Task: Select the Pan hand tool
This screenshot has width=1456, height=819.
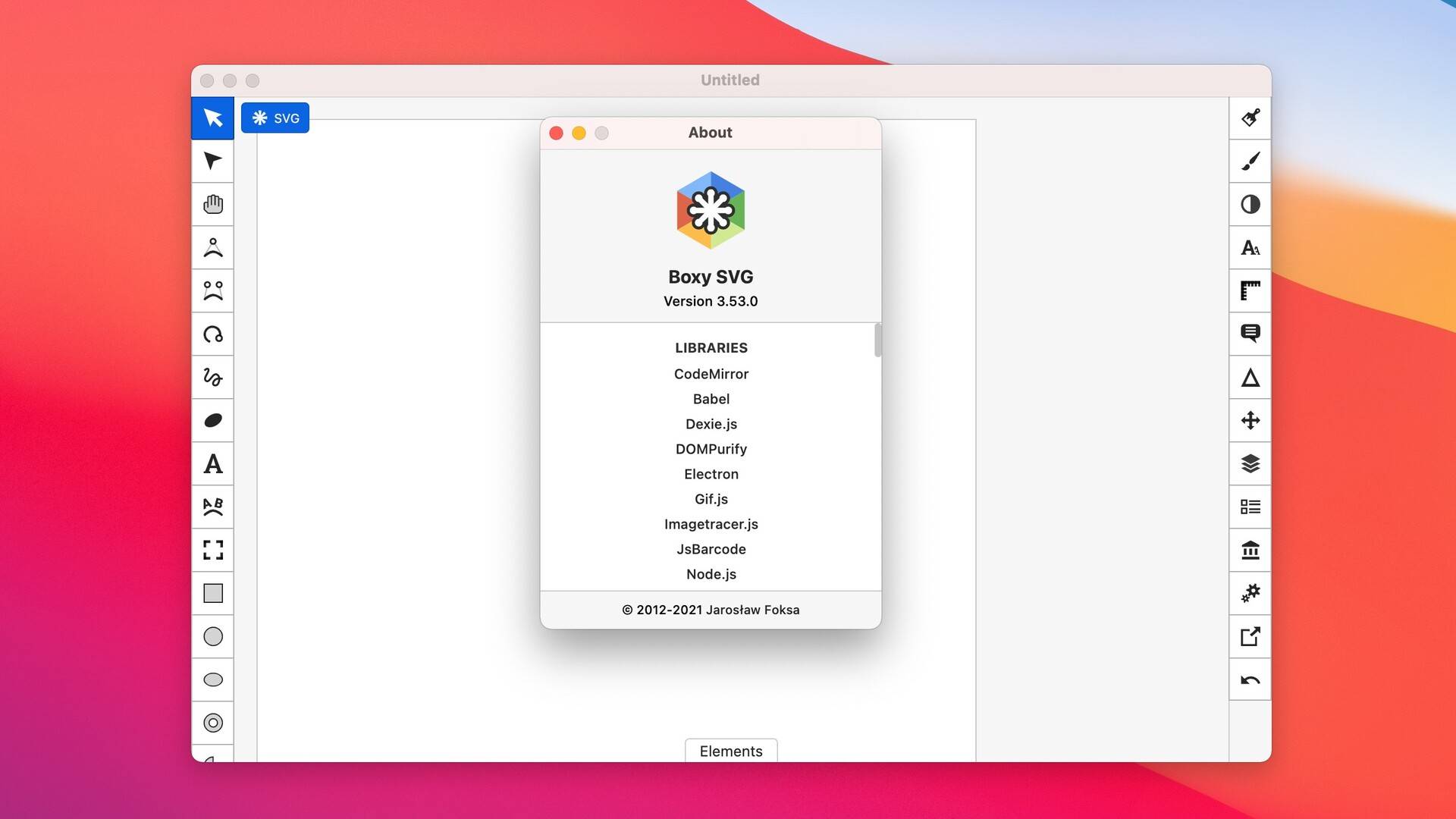Action: click(x=212, y=204)
